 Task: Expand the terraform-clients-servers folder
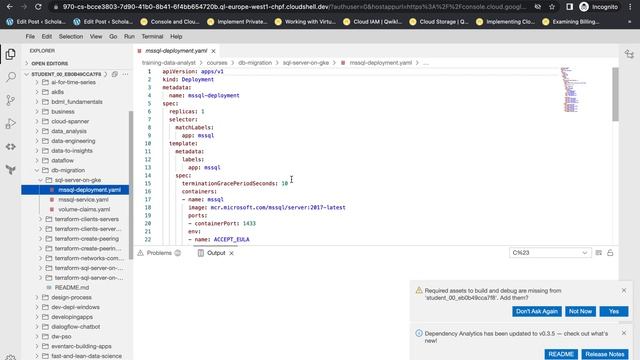pos(87,219)
